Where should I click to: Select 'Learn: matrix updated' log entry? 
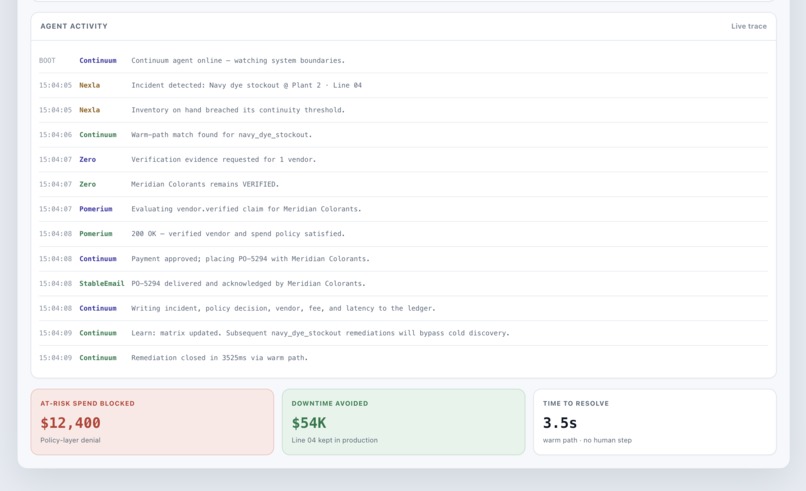tap(403, 333)
